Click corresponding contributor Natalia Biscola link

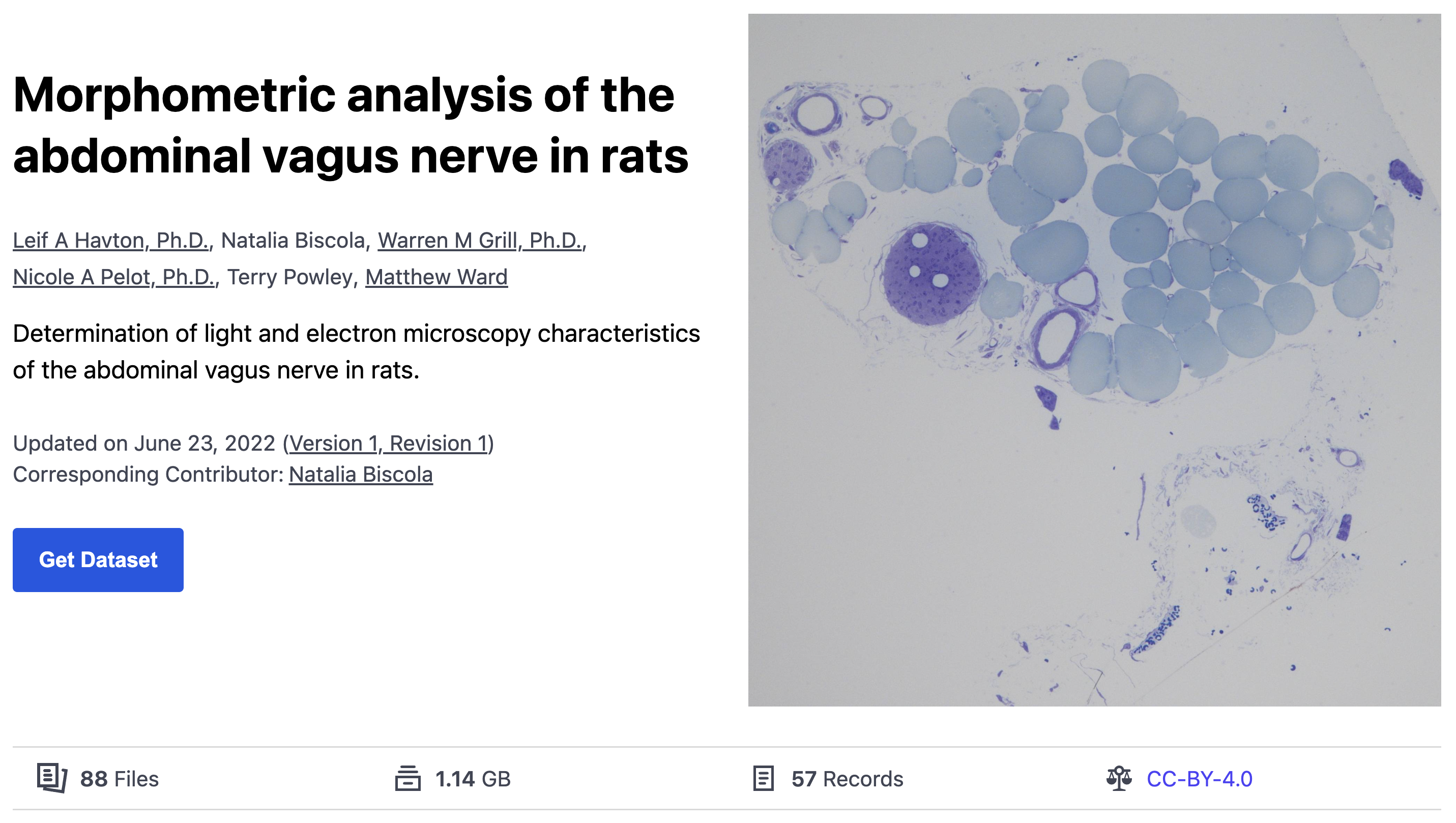[x=361, y=474]
